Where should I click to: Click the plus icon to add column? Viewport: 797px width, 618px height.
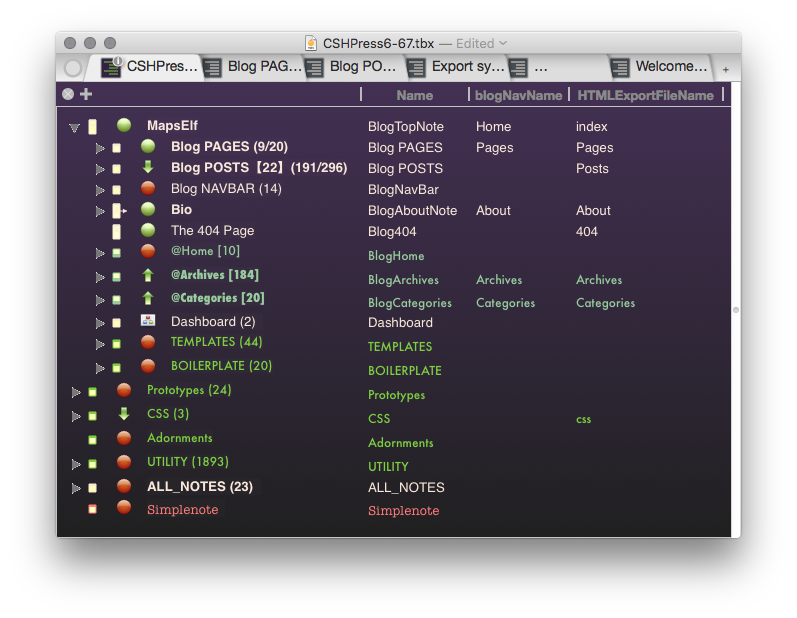click(x=86, y=94)
